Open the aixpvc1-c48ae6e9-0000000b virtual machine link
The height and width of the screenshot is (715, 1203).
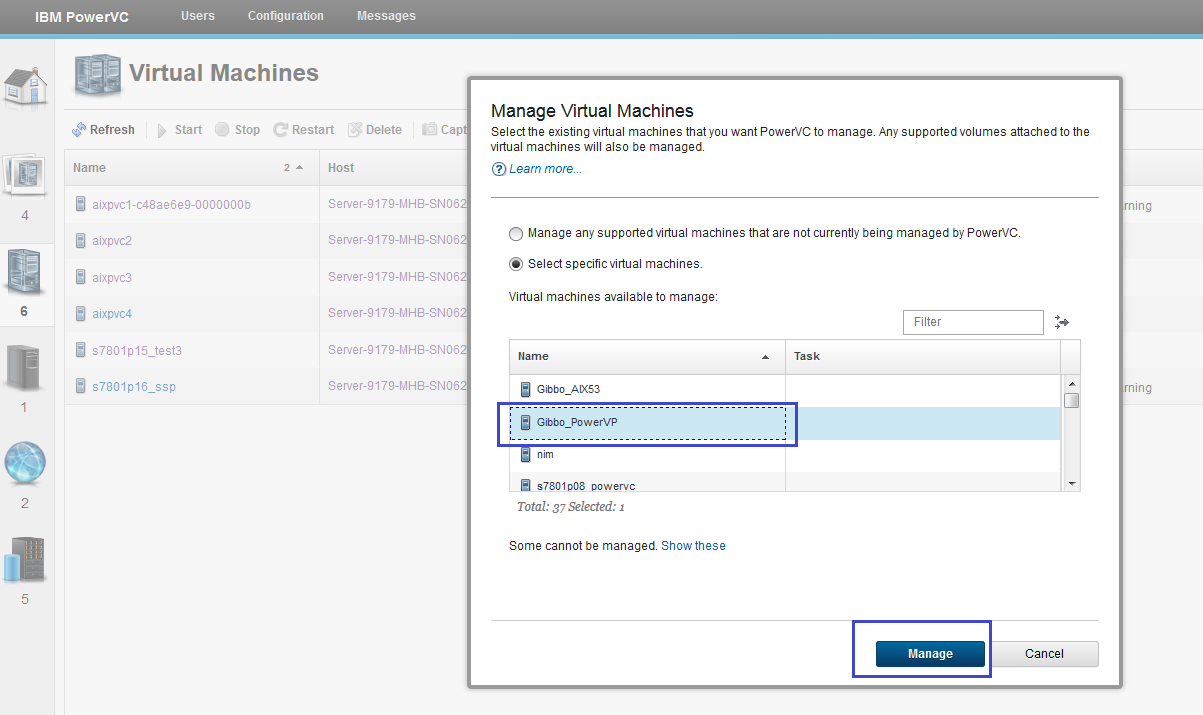point(171,205)
